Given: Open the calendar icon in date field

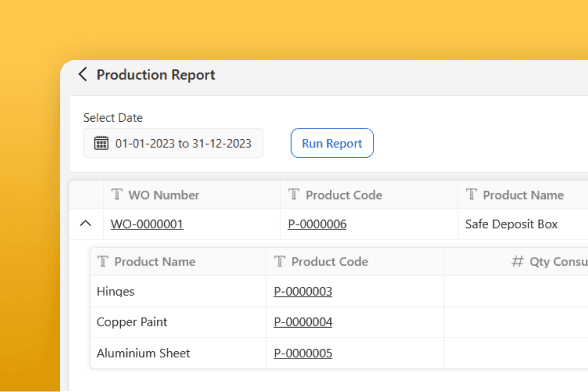Looking at the screenshot, I should click(x=101, y=143).
